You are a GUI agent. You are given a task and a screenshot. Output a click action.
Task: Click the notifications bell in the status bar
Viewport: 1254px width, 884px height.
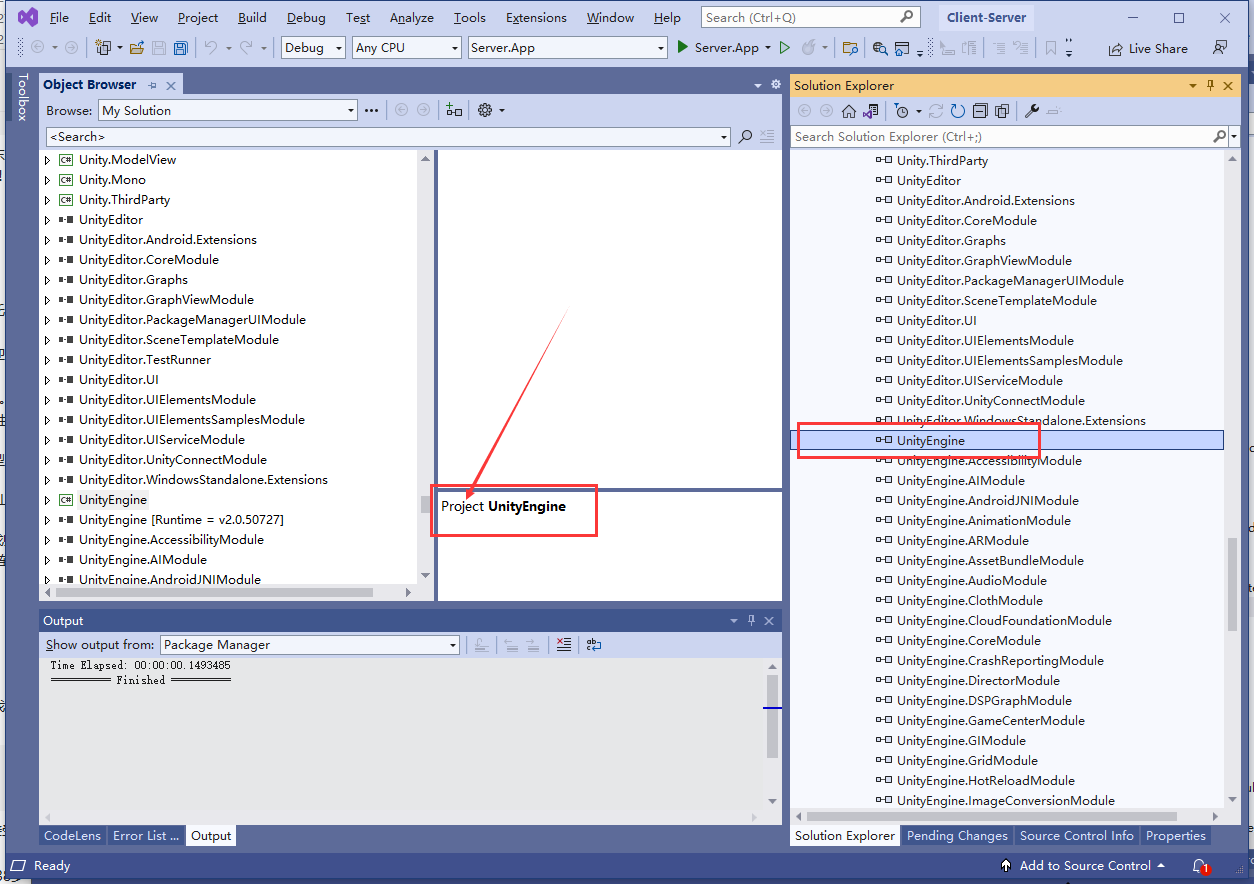point(1200,866)
